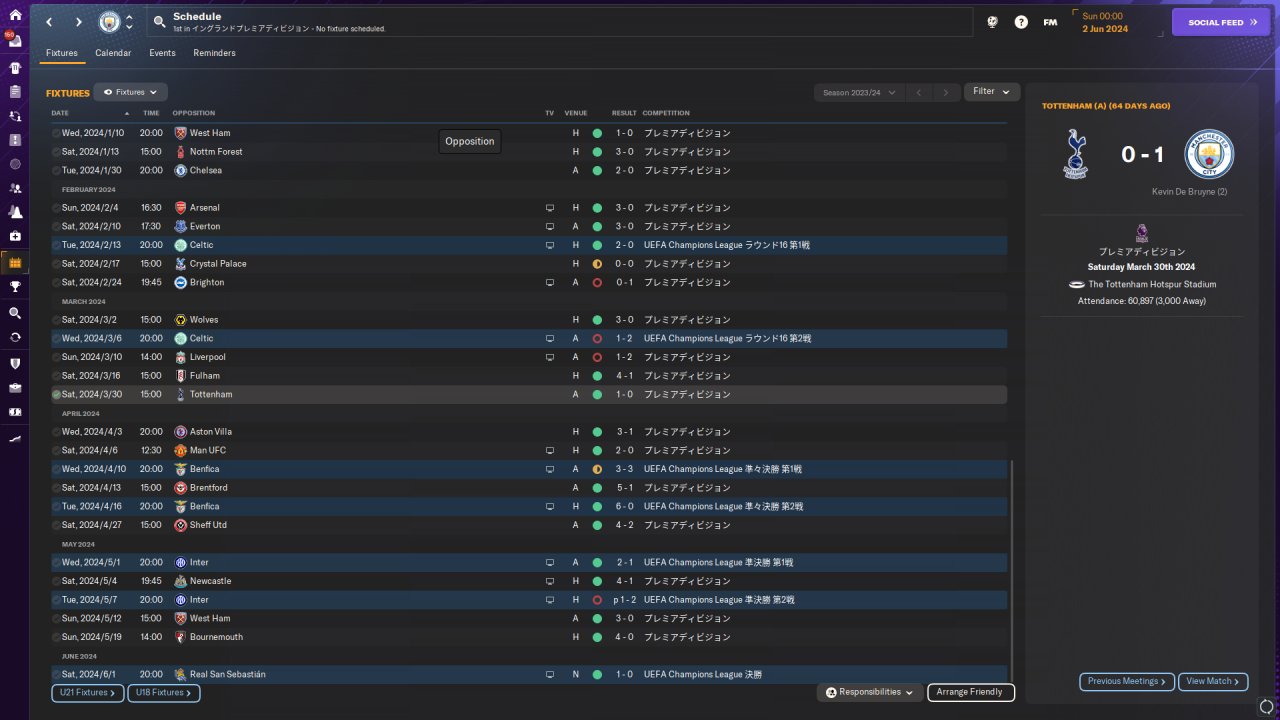The width and height of the screenshot is (1280, 720).
Task: Toggle the selection circle for the Real San Sebastián fixture
Action: [x=56, y=675]
